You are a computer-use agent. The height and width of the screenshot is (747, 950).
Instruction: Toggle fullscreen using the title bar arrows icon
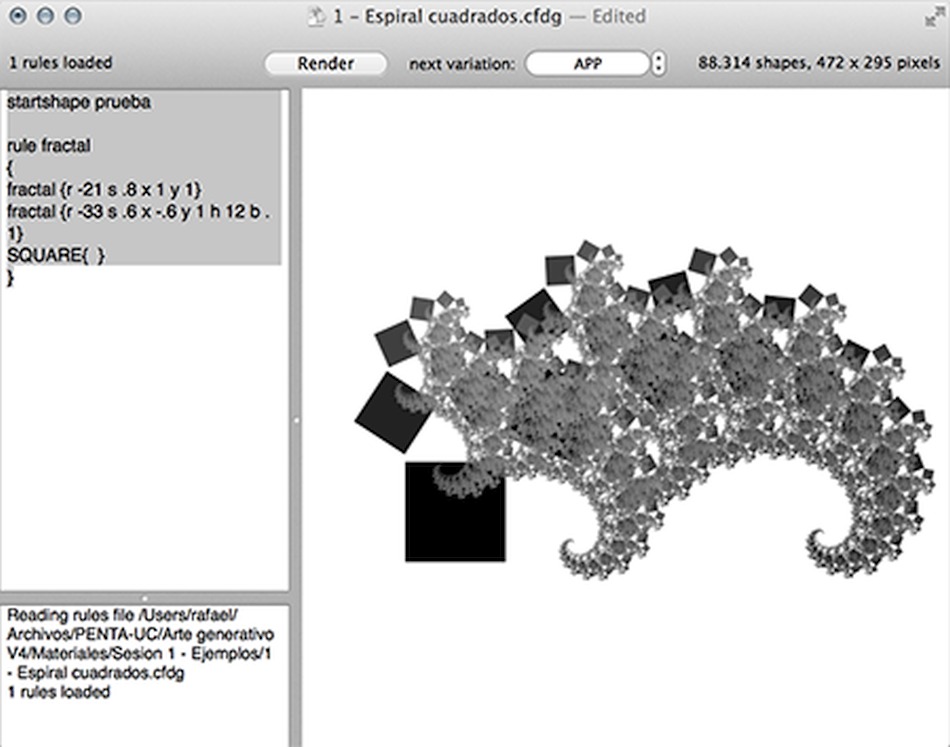pyautogui.click(x=935, y=17)
